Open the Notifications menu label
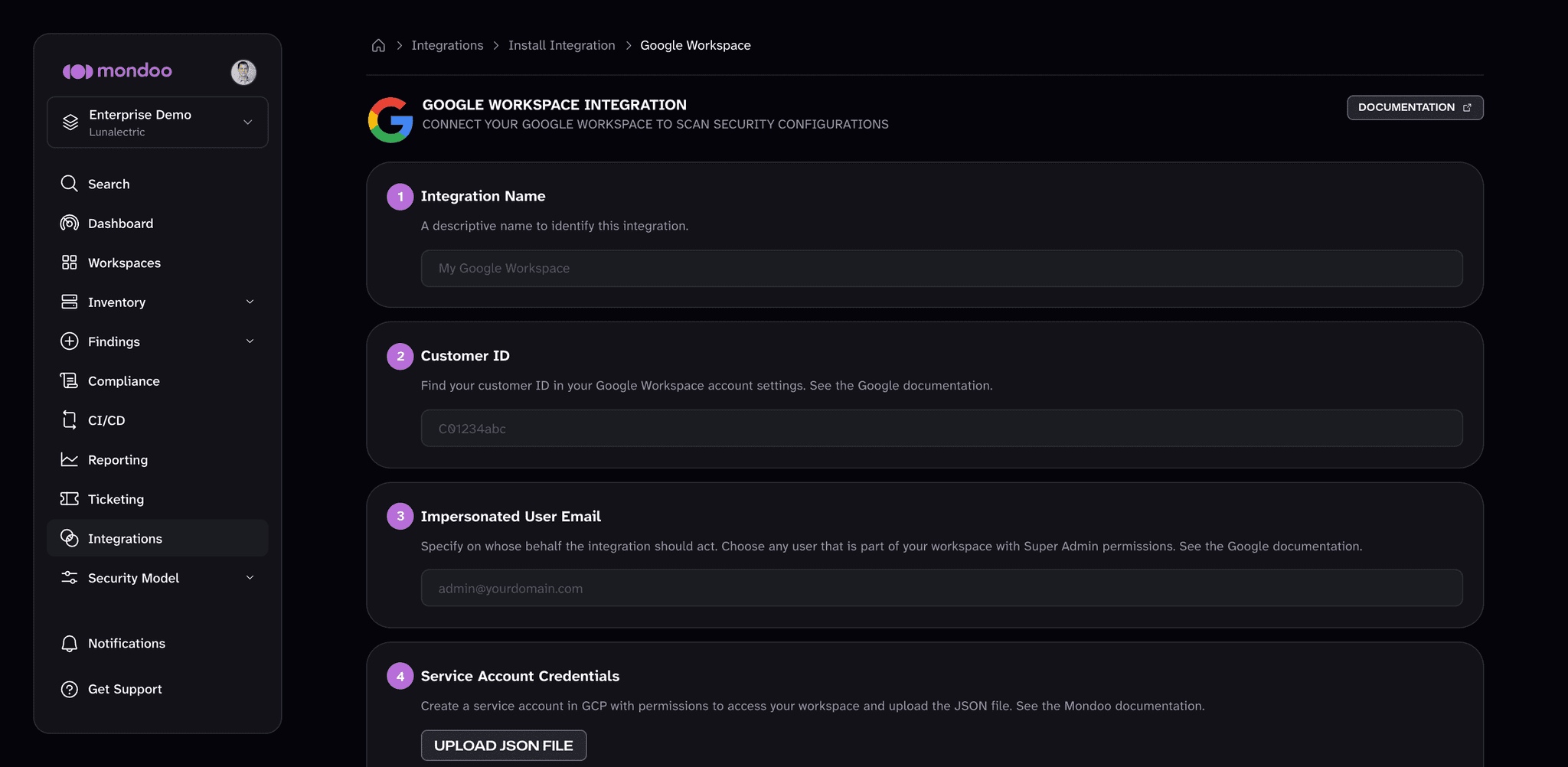Screen dimensions: 1568x767 [126, 644]
